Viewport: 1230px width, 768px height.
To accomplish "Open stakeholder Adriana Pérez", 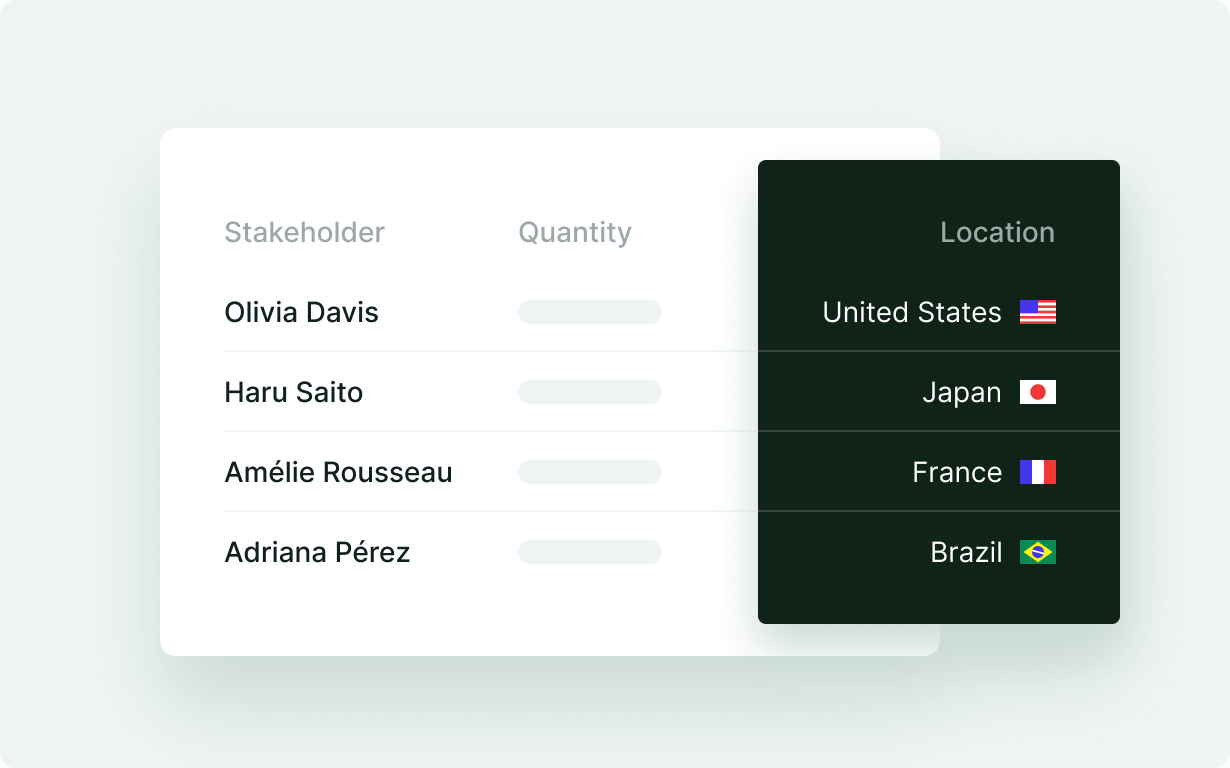I will [317, 552].
